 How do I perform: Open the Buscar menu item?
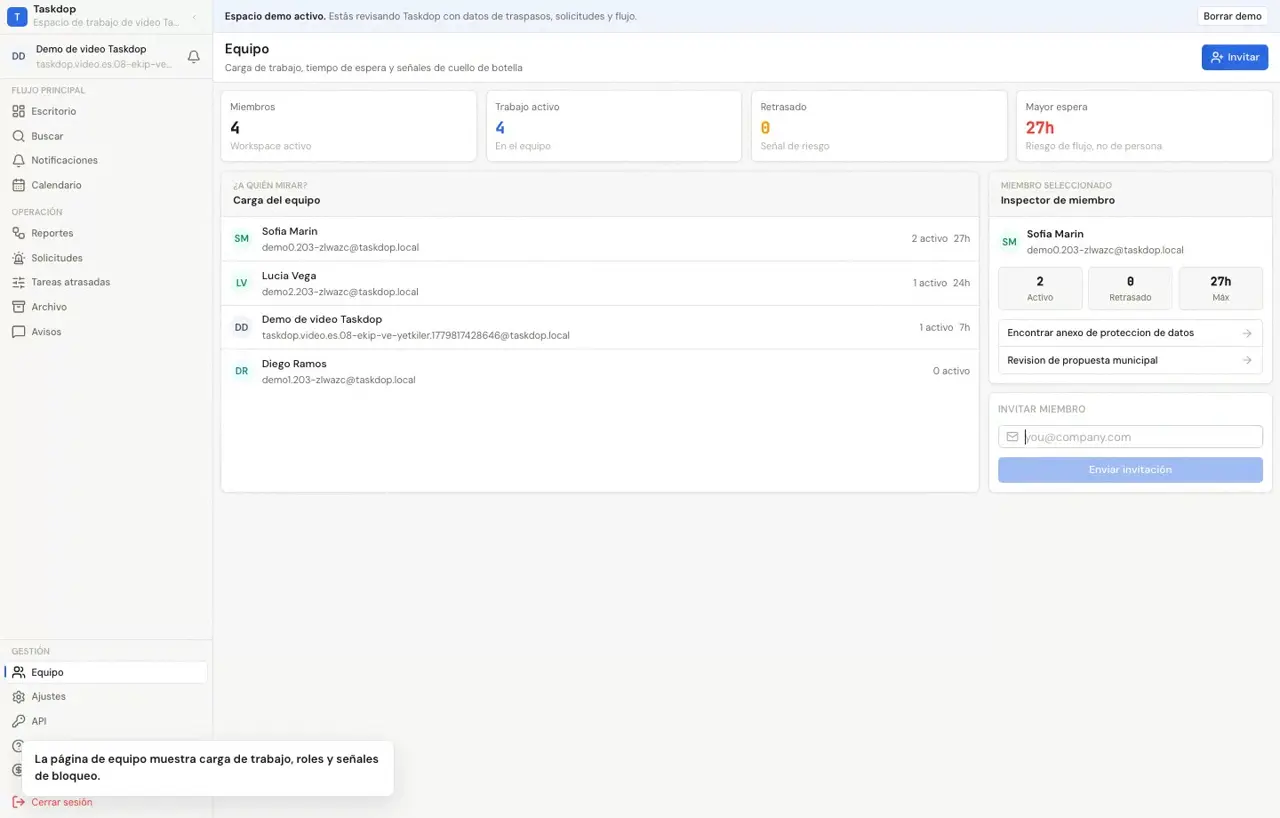coord(106,136)
